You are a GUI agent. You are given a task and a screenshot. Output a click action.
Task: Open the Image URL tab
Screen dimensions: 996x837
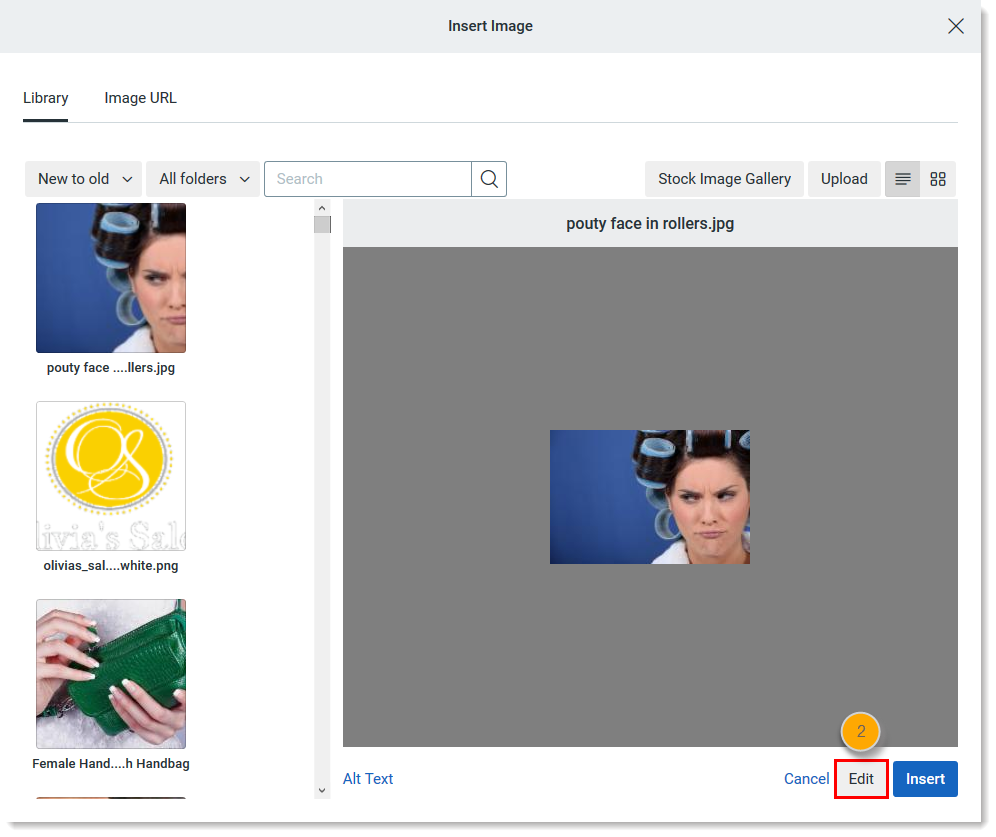(x=140, y=98)
